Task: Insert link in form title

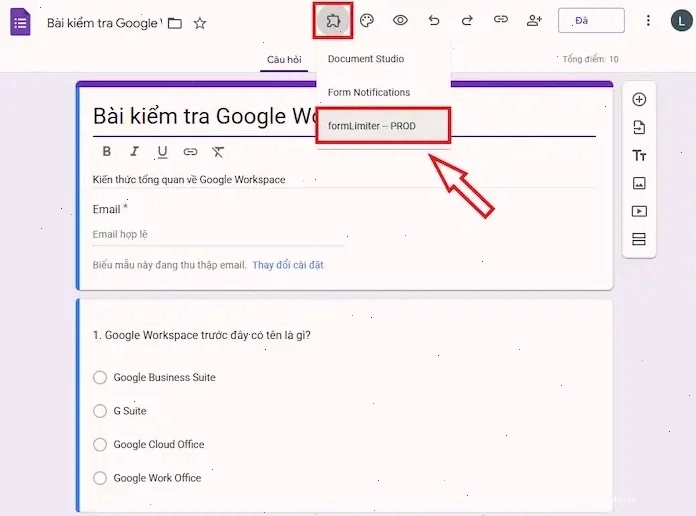Action: click(190, 152)
